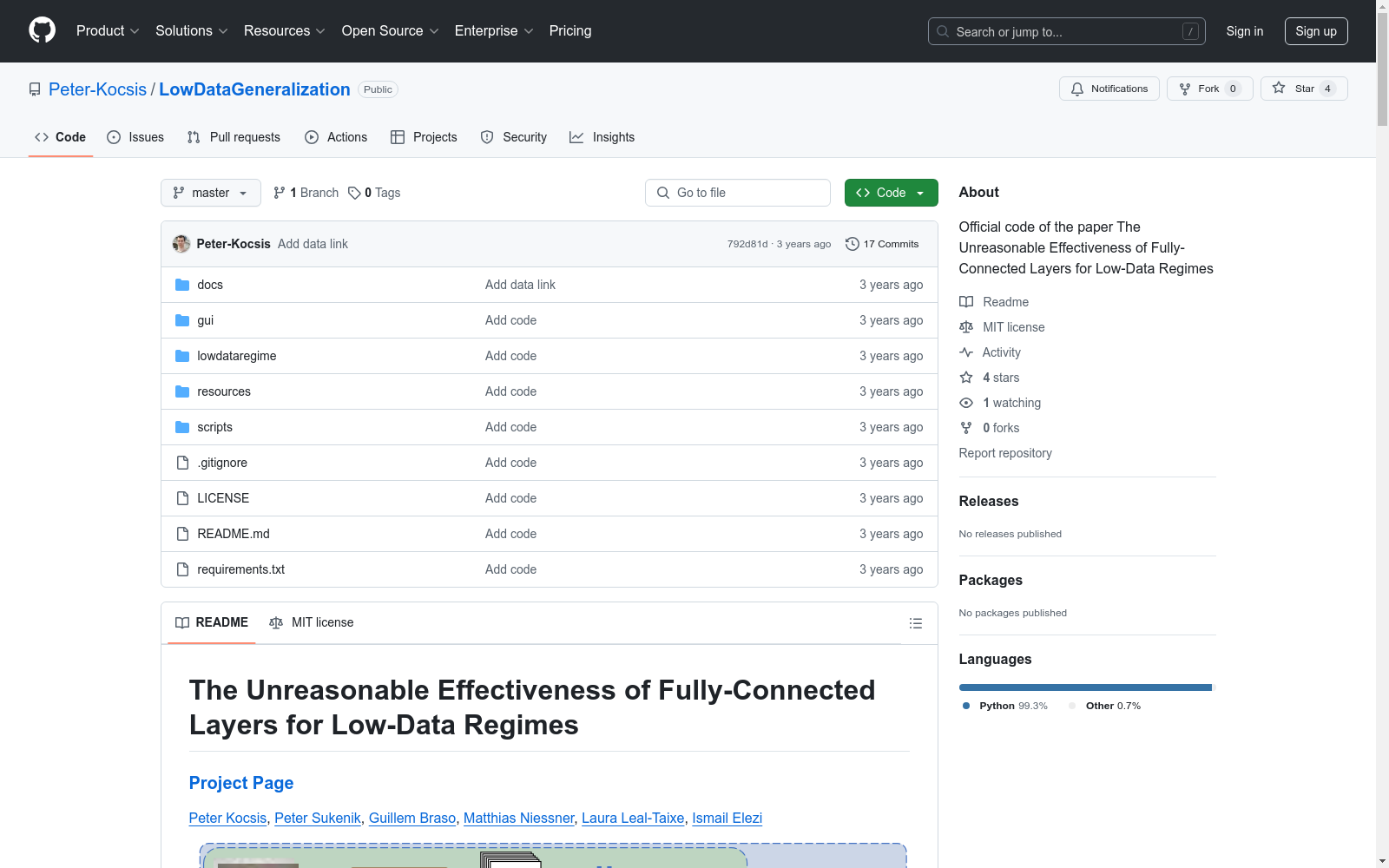
Task: Expand the Product menu
Action: (x=108, y=31)
